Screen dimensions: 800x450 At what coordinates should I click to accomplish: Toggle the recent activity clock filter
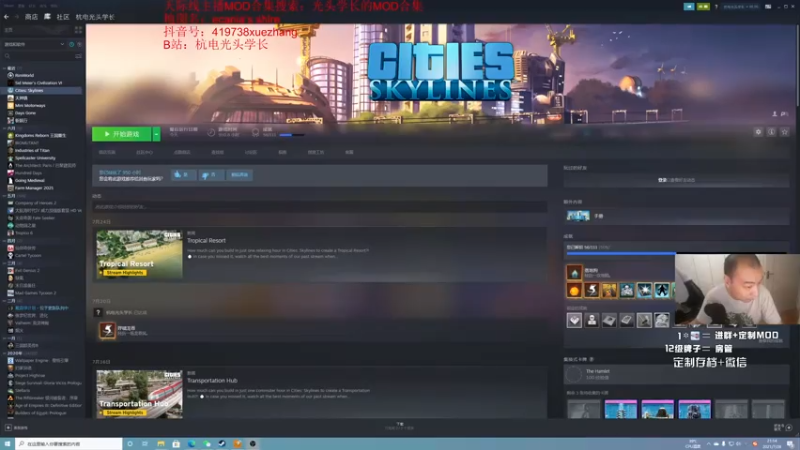point(71,44)
